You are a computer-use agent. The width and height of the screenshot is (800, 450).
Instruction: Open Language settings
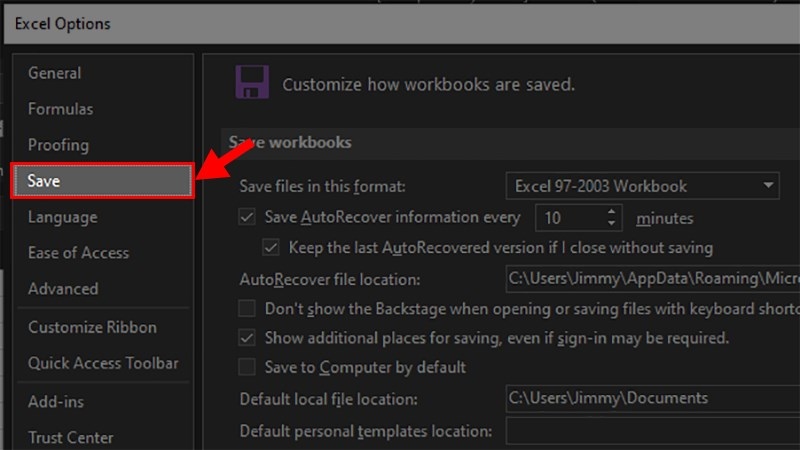[x=62, y=217]
